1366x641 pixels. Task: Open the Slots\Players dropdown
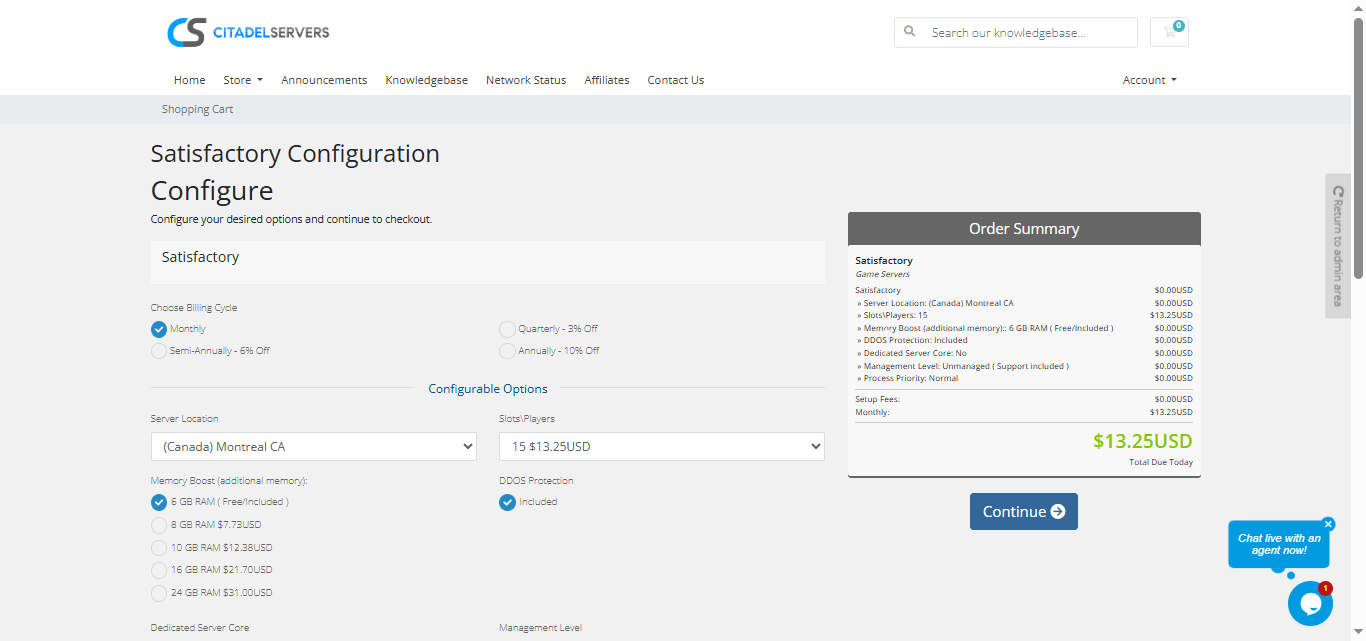tap(661, 447)
